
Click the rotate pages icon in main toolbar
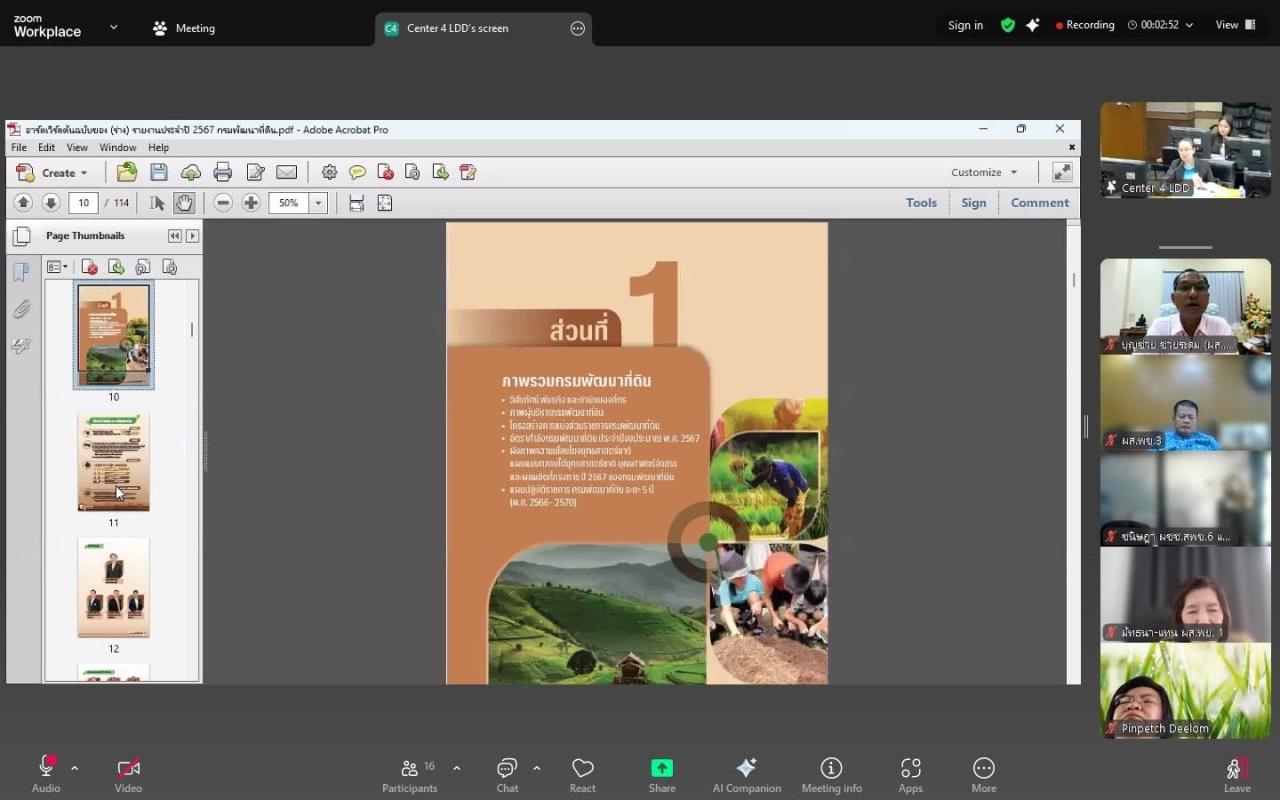click(412, 172)
